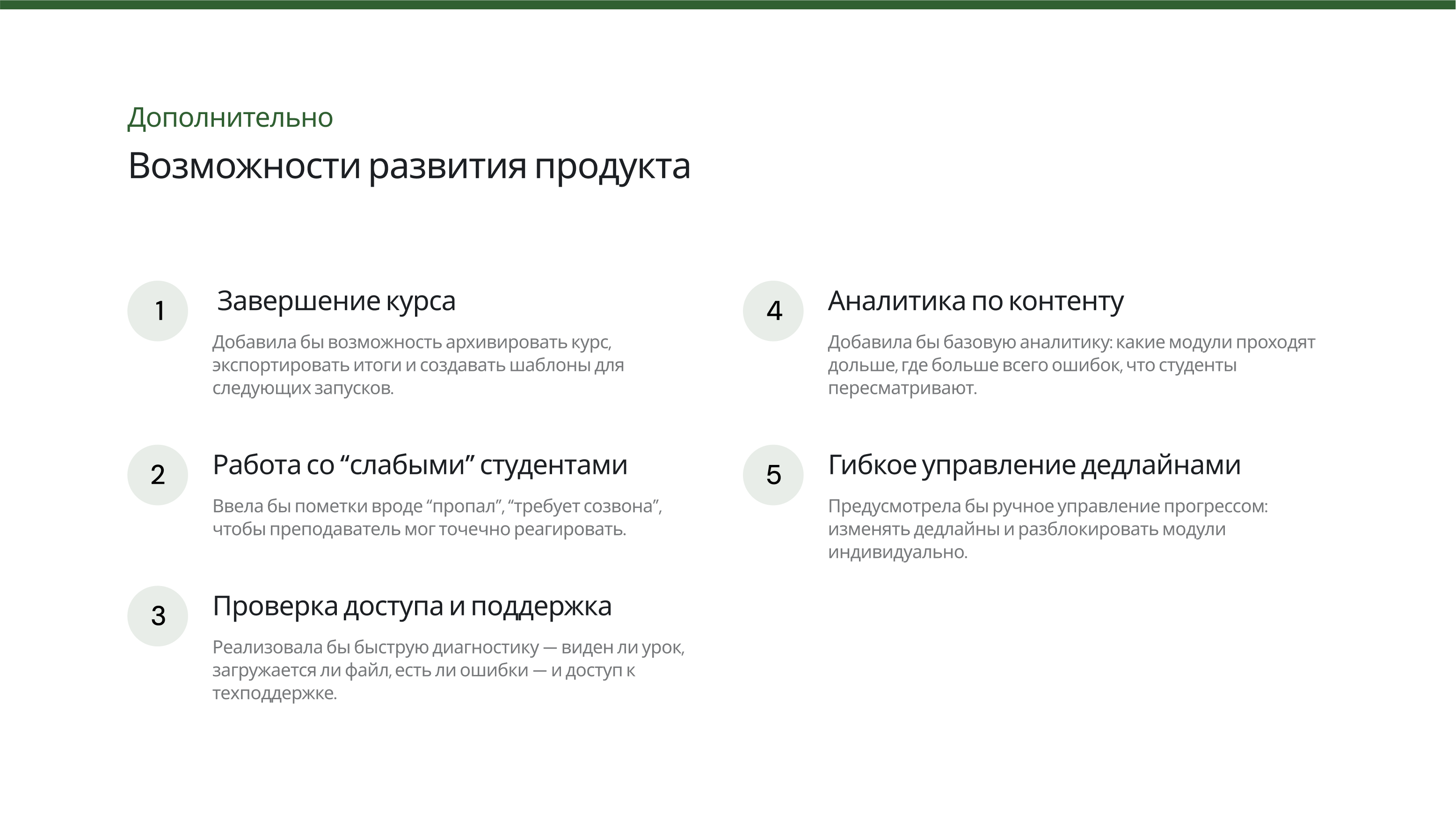
Task: Click the number 4 circle badge
Action: coord(772,311)
